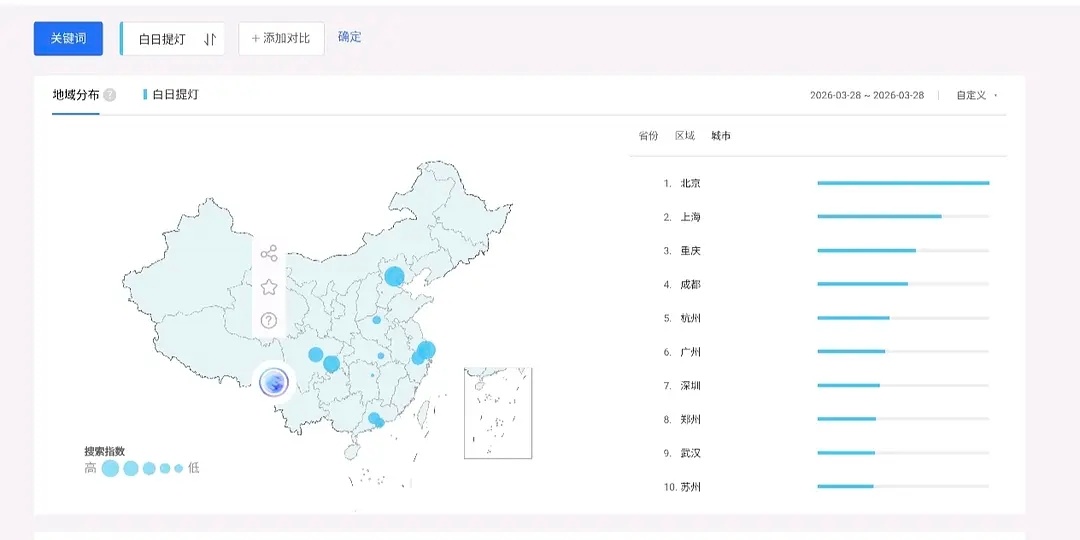Image resolution: width=1080 pixels, height=540 pixels.
Task: Click the 确定 confirm link
Action: click(349, 37)
